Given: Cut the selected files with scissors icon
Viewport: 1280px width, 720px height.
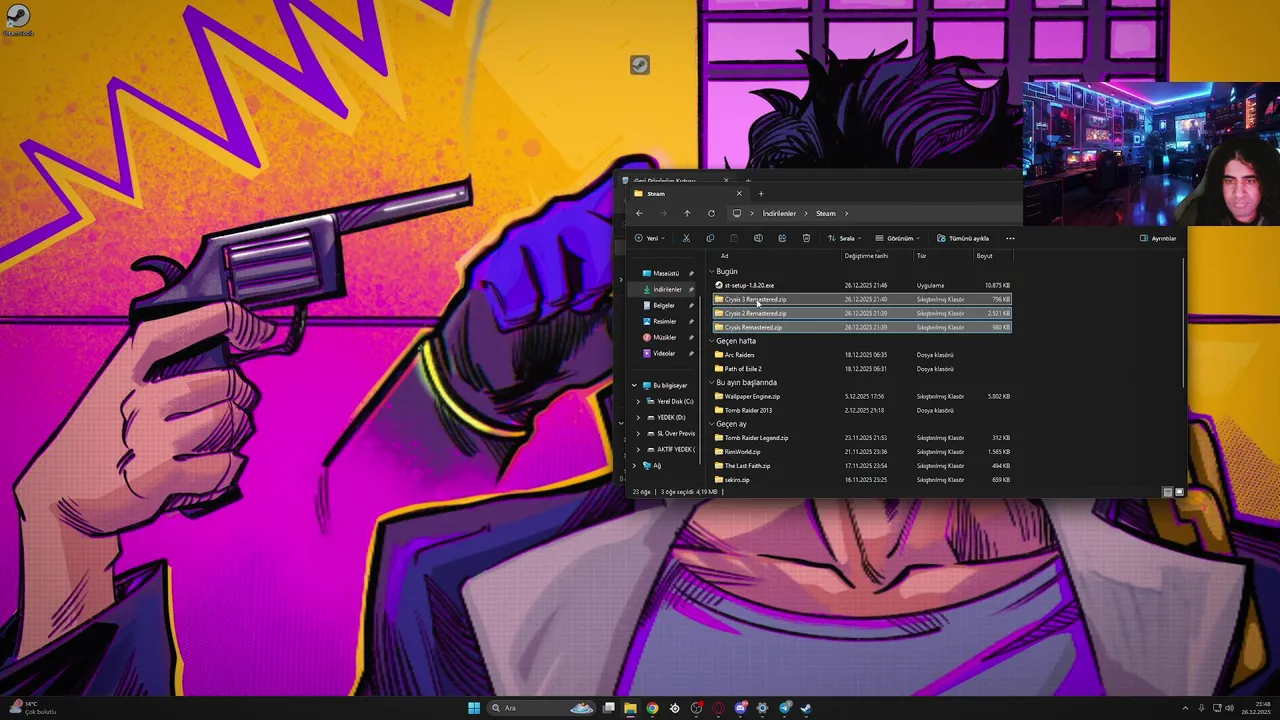Looking at the screenshot, I should (x=686, y=238).
